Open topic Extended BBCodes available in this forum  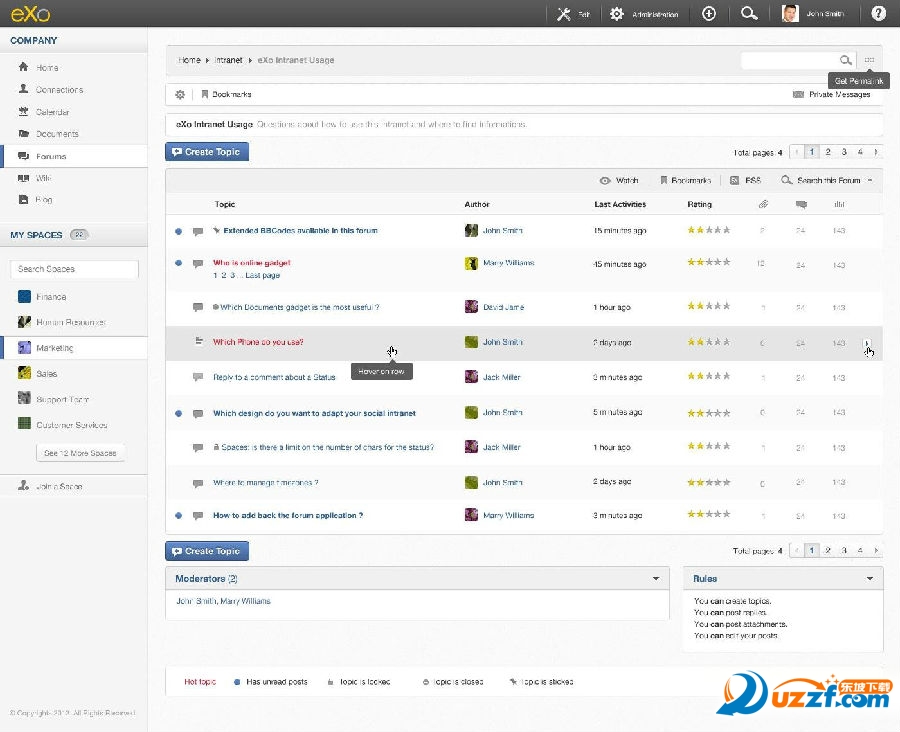tap(300, 231)
